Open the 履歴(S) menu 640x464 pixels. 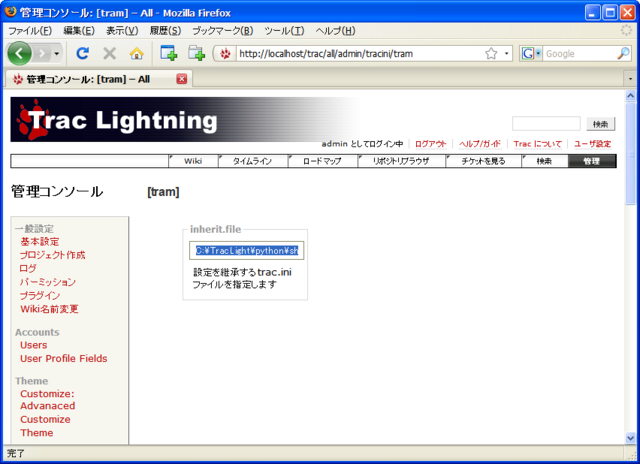(165, 31)
